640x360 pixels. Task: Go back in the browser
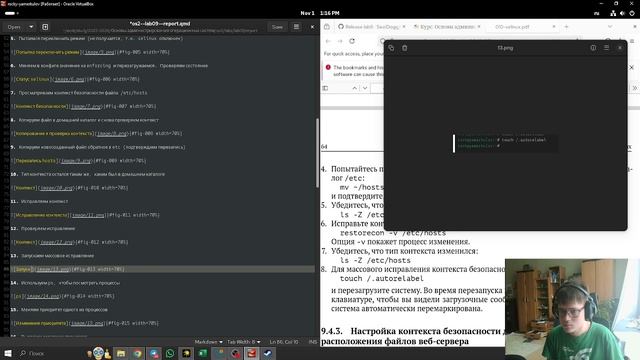tap(328, 41)
